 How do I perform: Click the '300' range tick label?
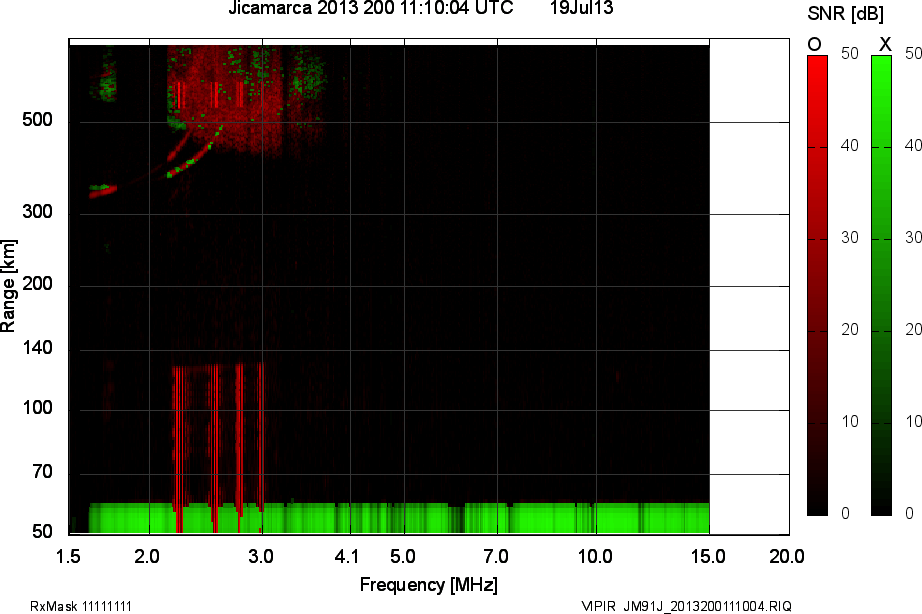37,212
